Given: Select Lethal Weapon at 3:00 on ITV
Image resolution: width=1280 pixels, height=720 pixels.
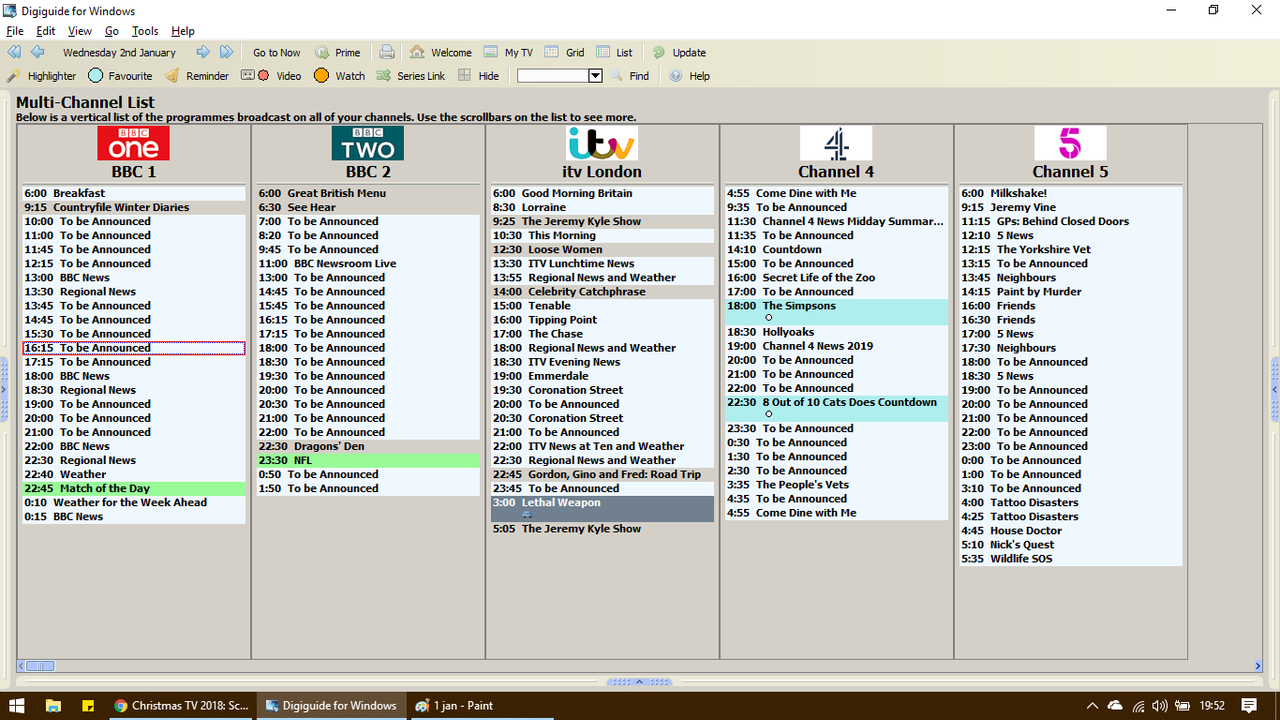Looking at the screenshot, I should coord(602,509).
